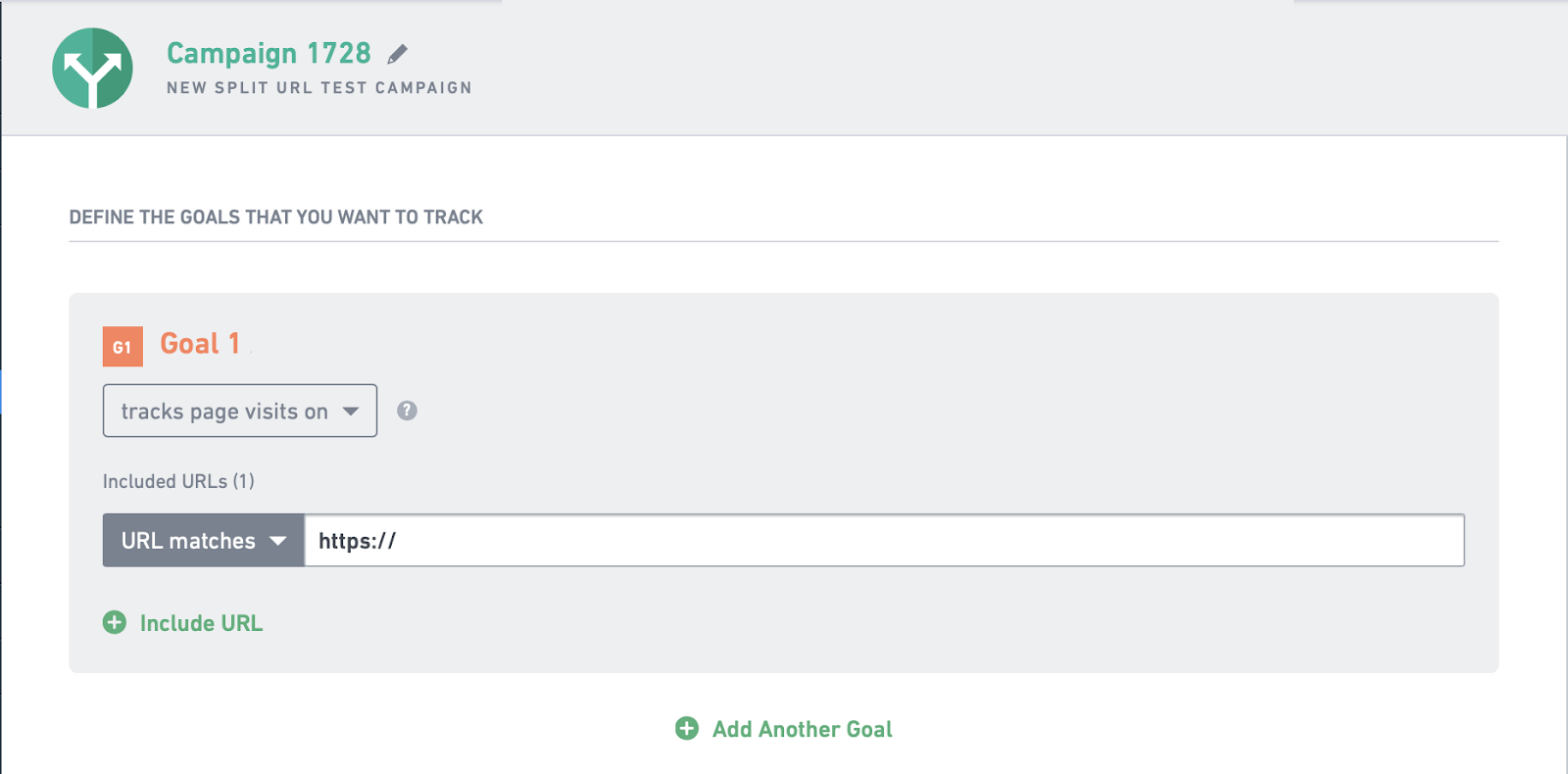
Task: Open the goal type help question mark
Action: point(407,411)
